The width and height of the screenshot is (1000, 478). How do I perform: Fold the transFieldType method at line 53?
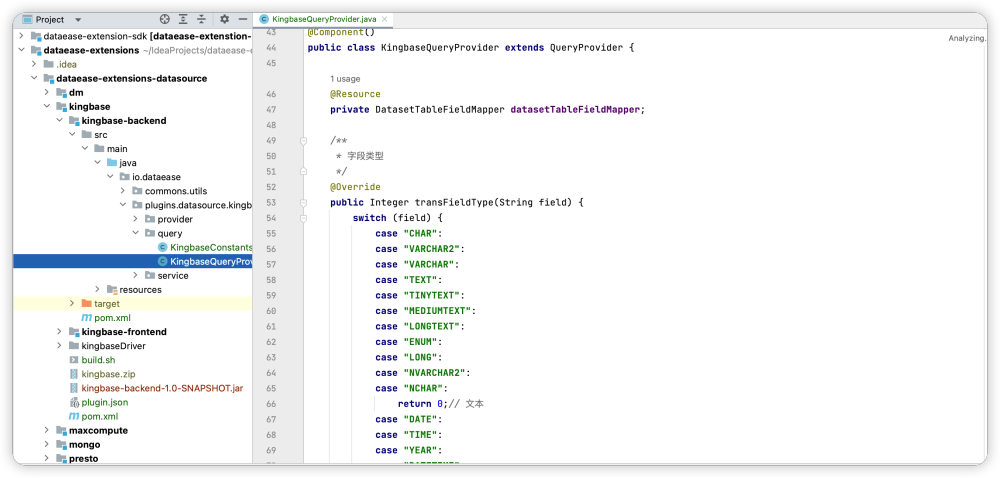(x=304, y=203)
